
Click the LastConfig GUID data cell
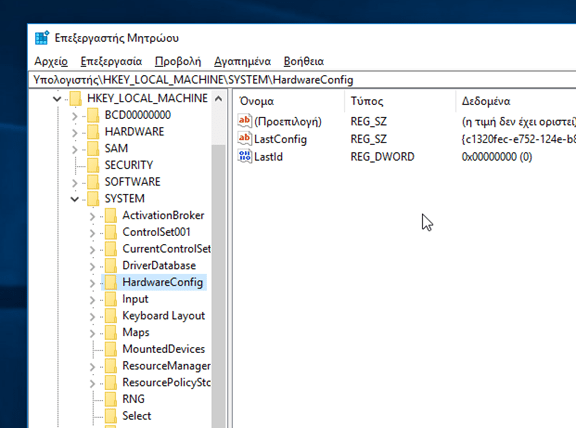pyautogui.click(x=519, y=139)
